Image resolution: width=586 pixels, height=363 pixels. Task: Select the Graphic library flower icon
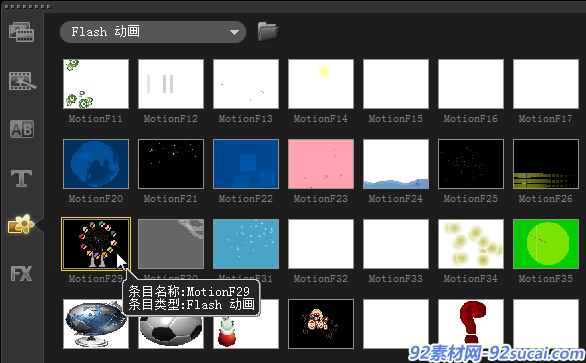click(21, 224)
